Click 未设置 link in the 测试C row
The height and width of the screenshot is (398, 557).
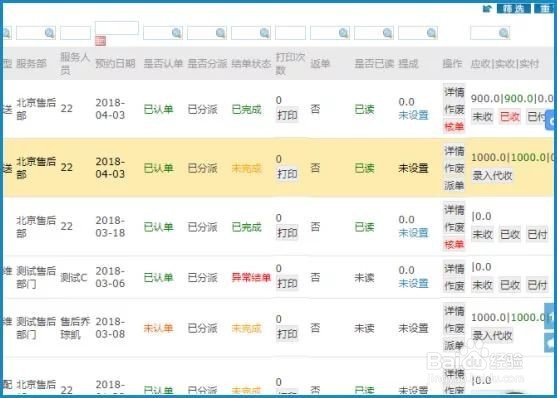point(413,284)
